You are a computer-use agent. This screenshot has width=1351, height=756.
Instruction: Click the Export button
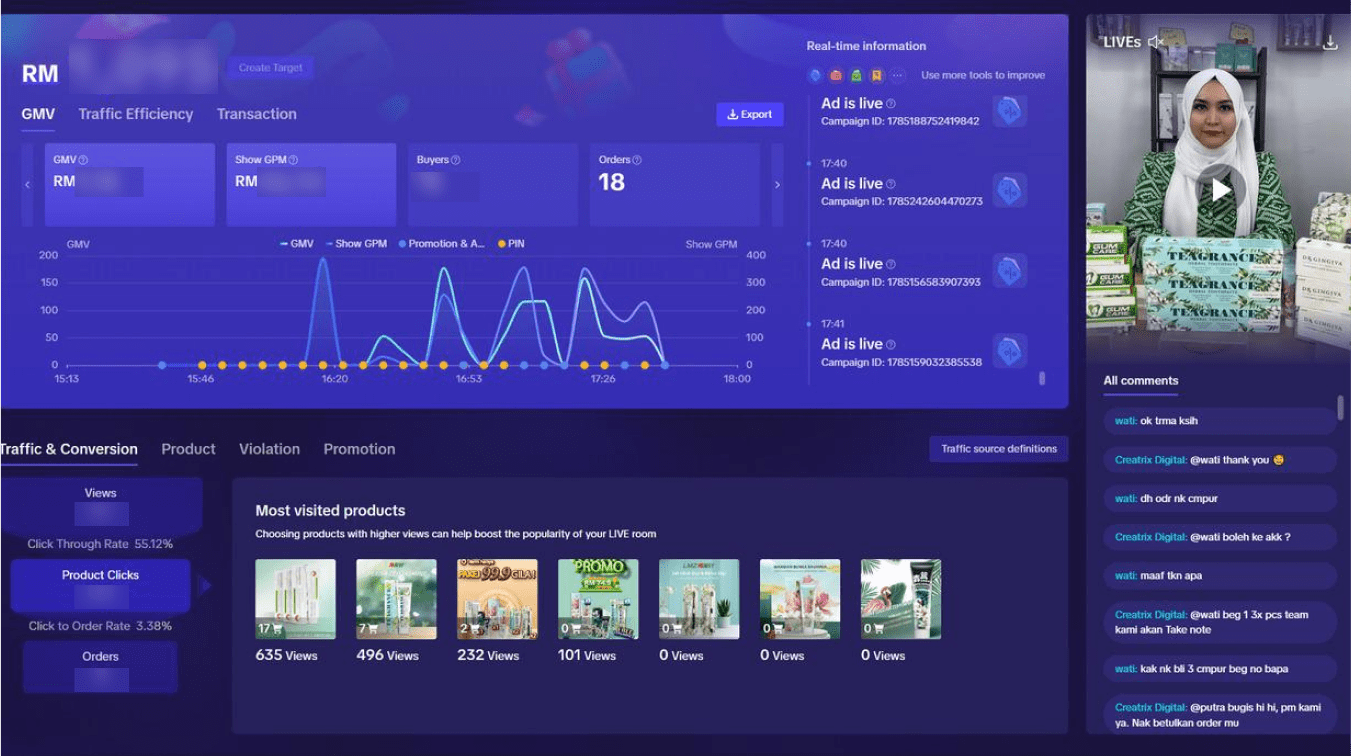click(x=749, y=114)
